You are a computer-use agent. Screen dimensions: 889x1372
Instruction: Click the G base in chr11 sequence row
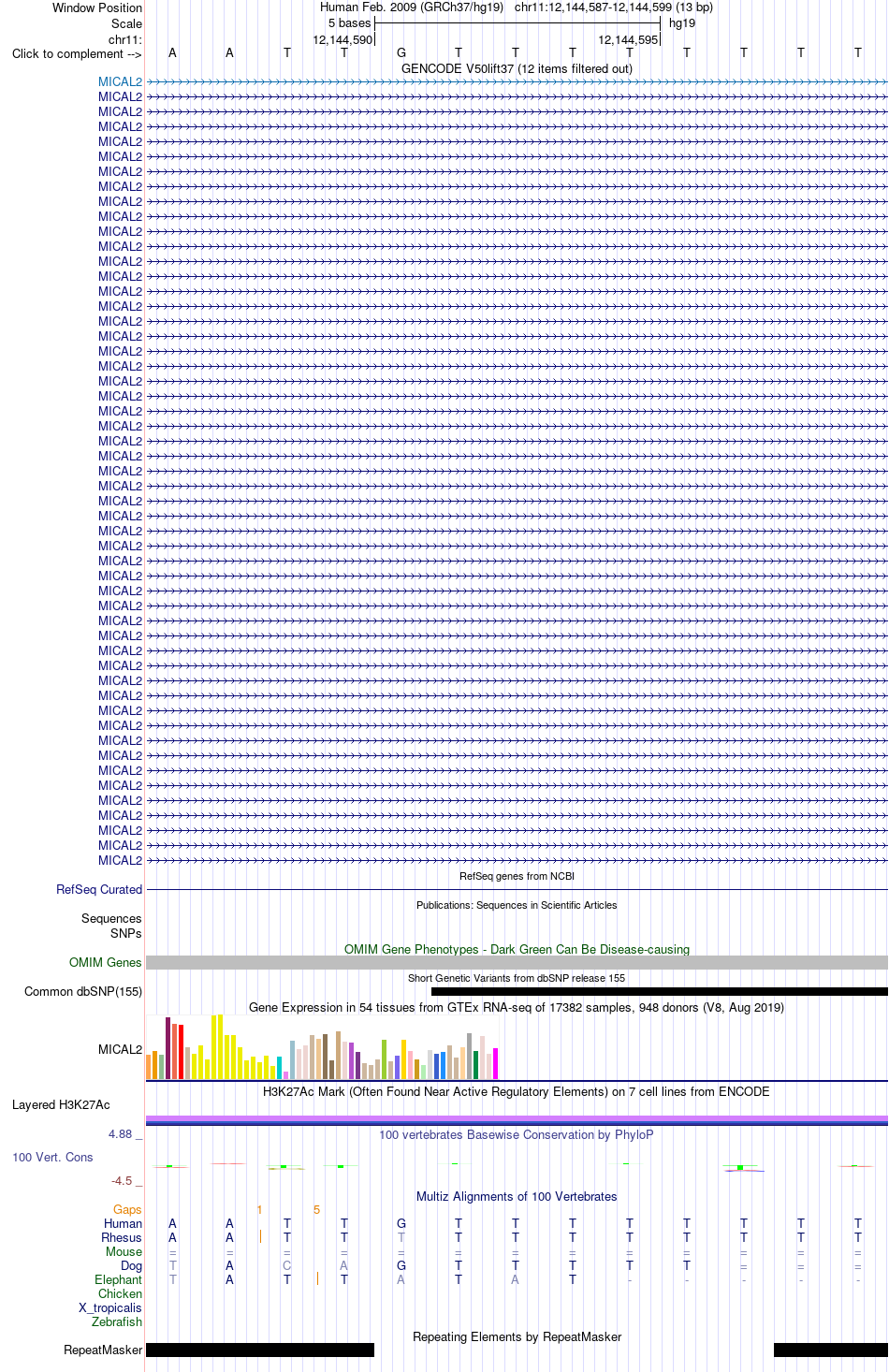tap(401, 53)
